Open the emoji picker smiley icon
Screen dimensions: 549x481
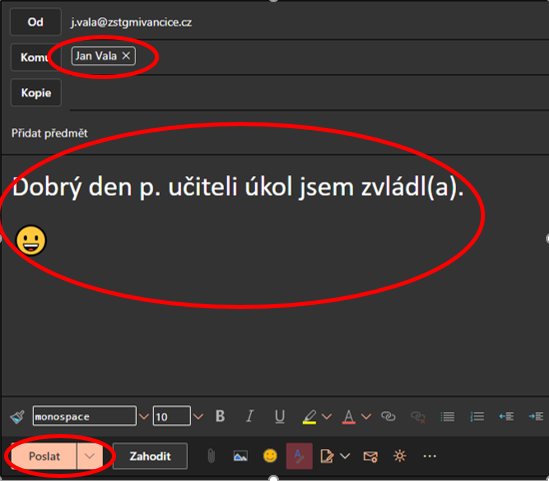(x=270, y=456)
